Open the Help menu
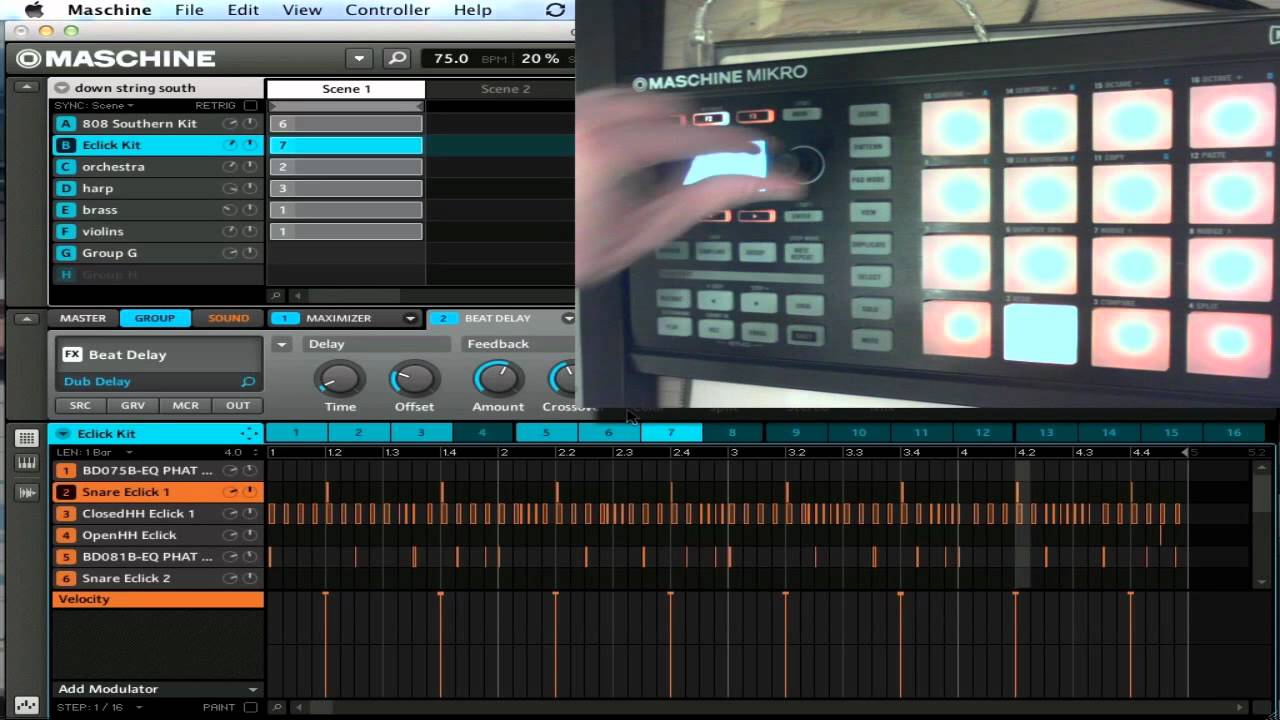This screenshot has height=720, width=1280. pos(473,10)
